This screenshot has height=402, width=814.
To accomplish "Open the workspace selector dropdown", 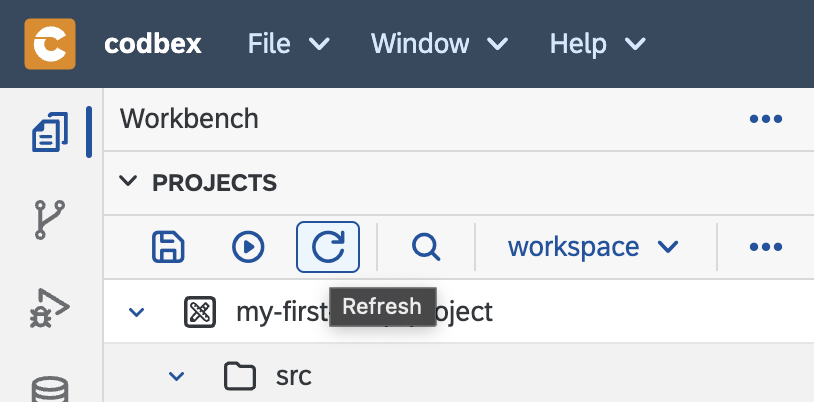I will coord(593,247).
